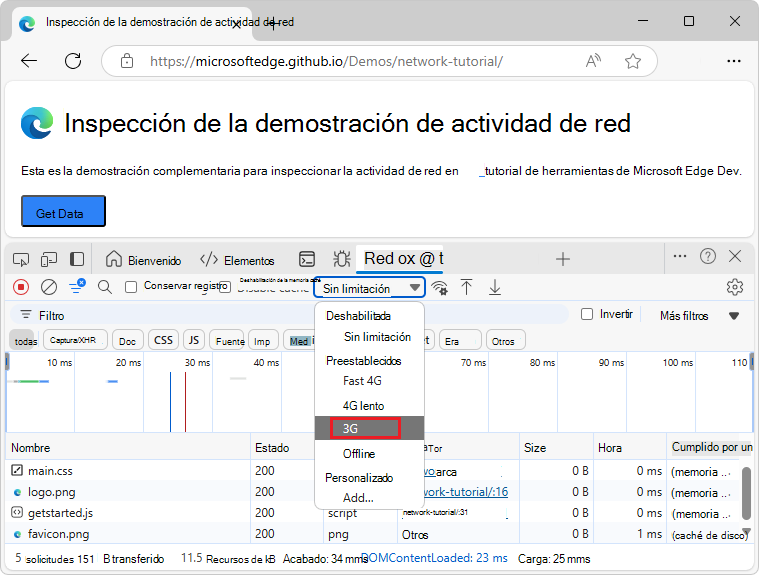The image size is (759, 575).
Task: Click the lock site info icon
Action: [x=127, y=61]
